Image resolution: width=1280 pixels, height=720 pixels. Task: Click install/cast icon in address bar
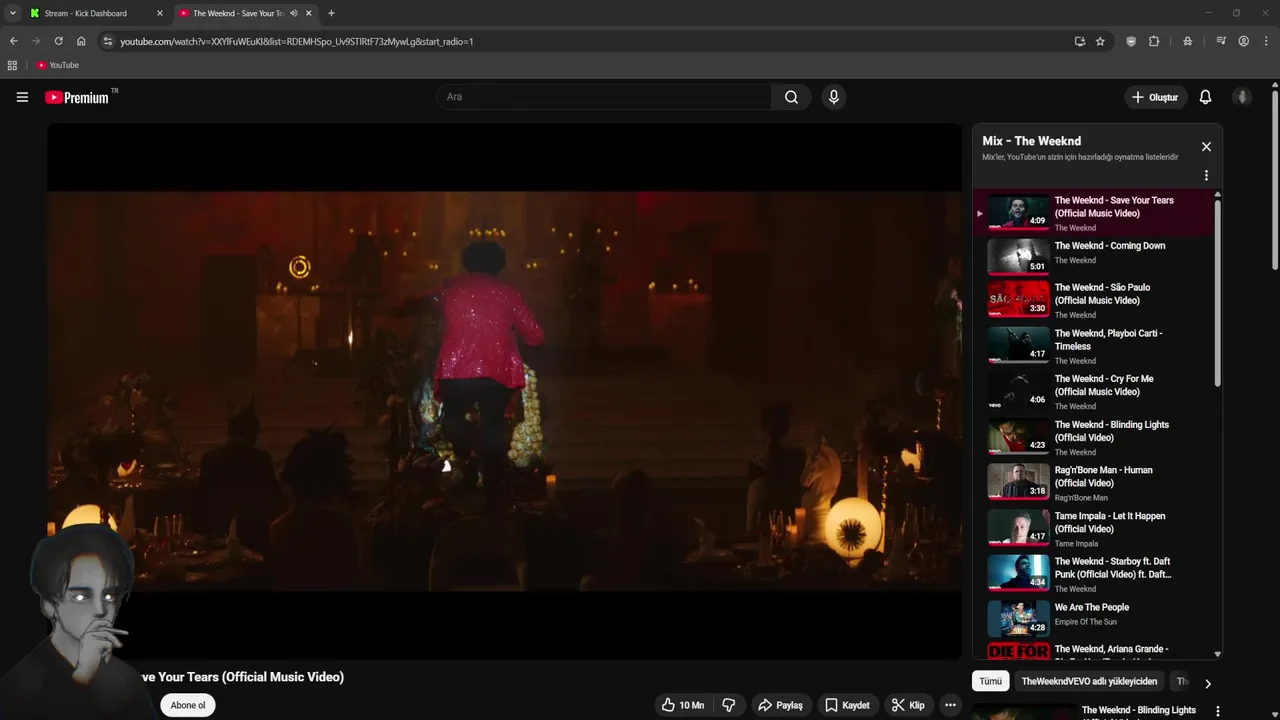pos(1079,41)
